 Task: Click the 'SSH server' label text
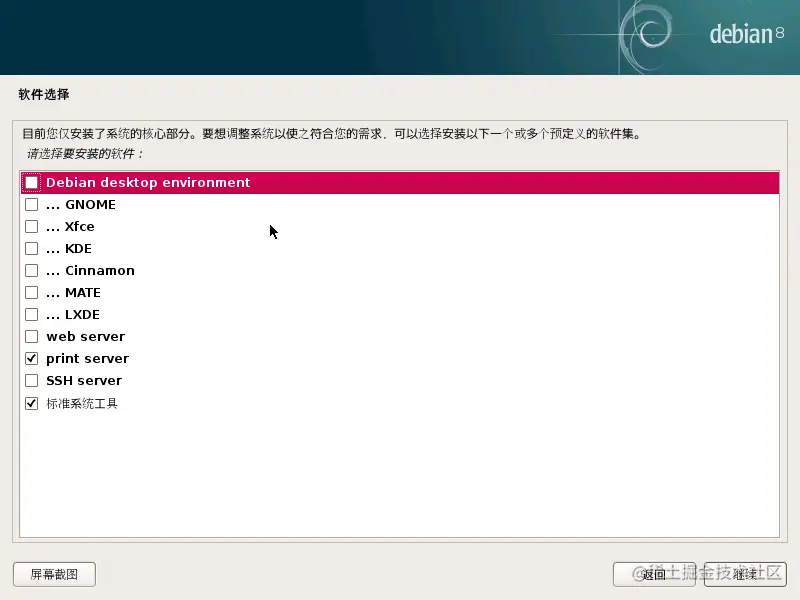[84, 381]
